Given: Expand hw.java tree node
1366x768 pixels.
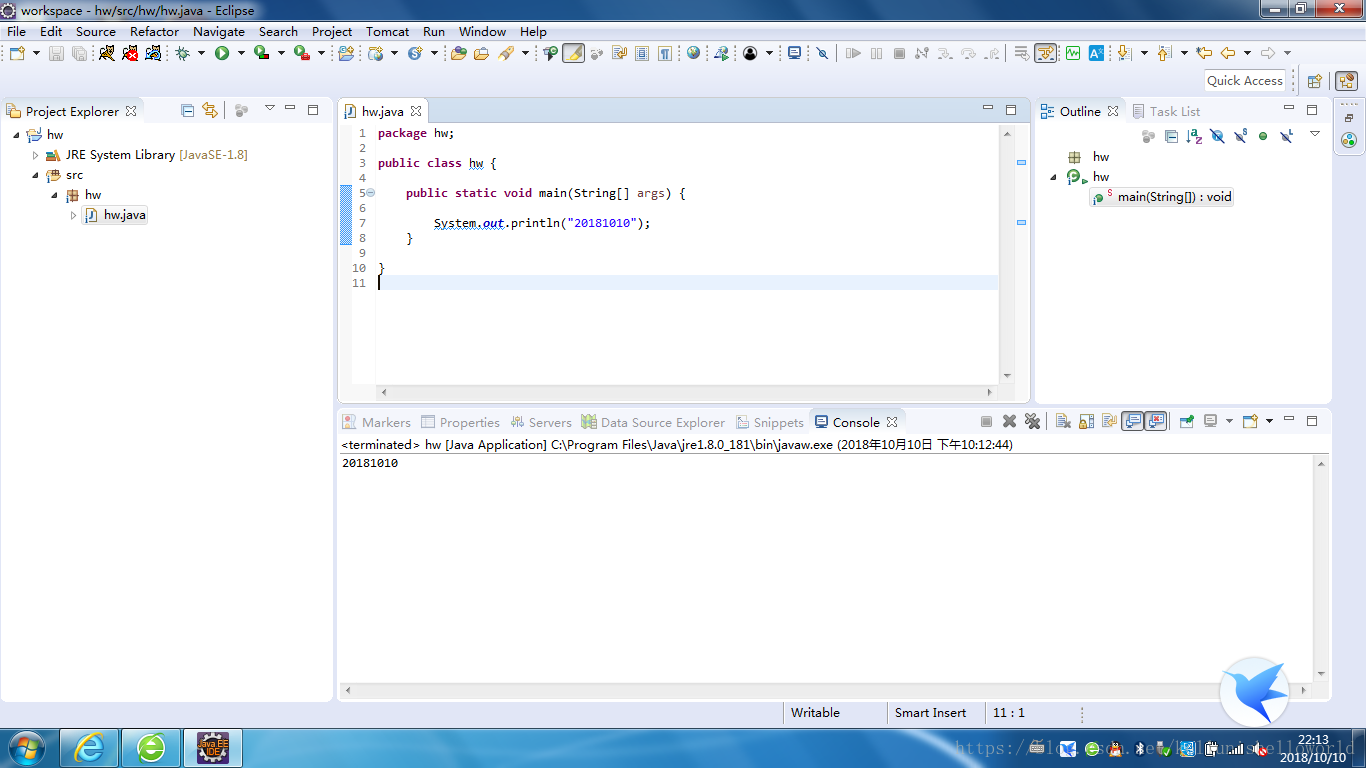Looking at the screenshot, I should click(73, 215).
